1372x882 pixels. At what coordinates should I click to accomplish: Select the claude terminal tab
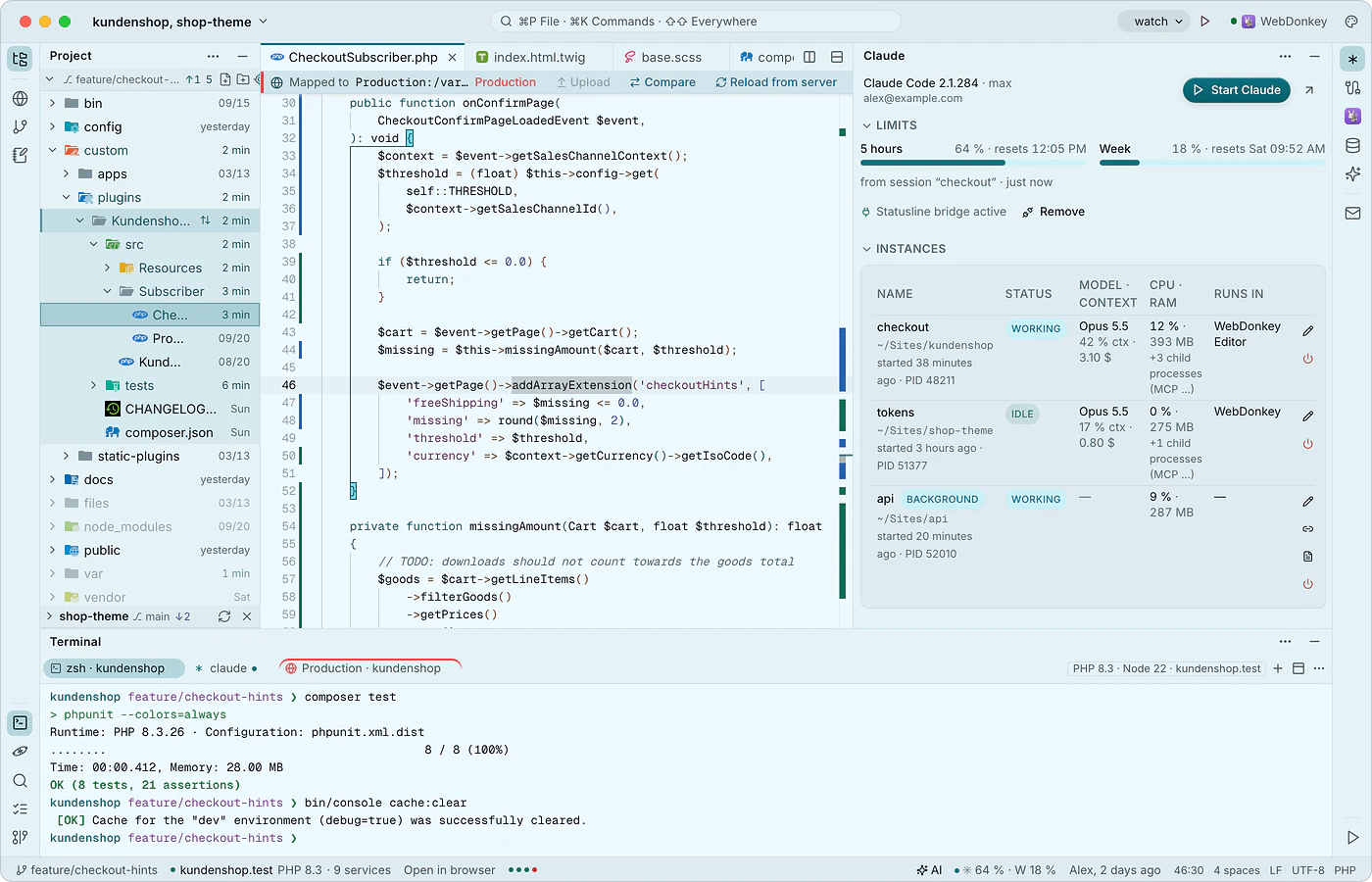click(226, 668)
